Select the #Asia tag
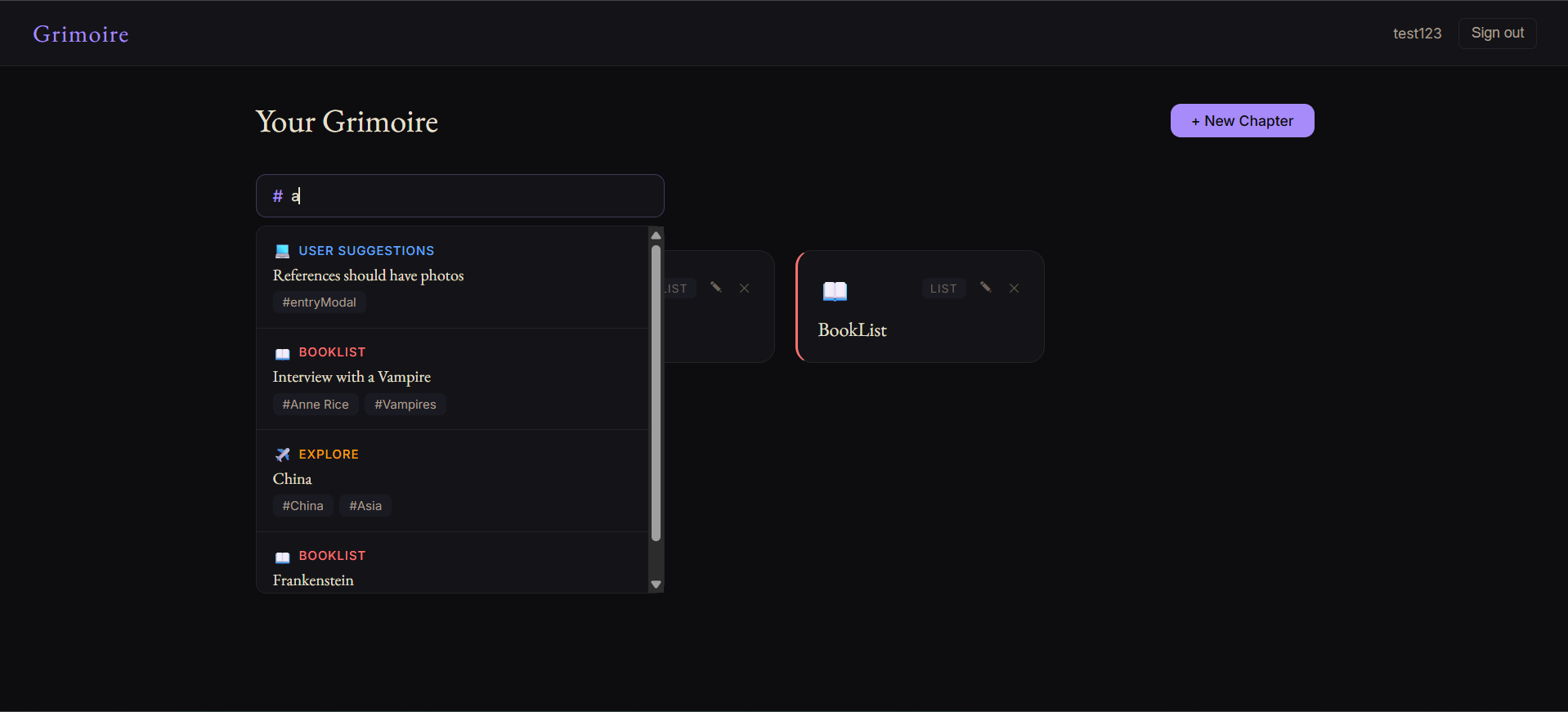The height and width of the screenshot is (712, 1568). 365,505
